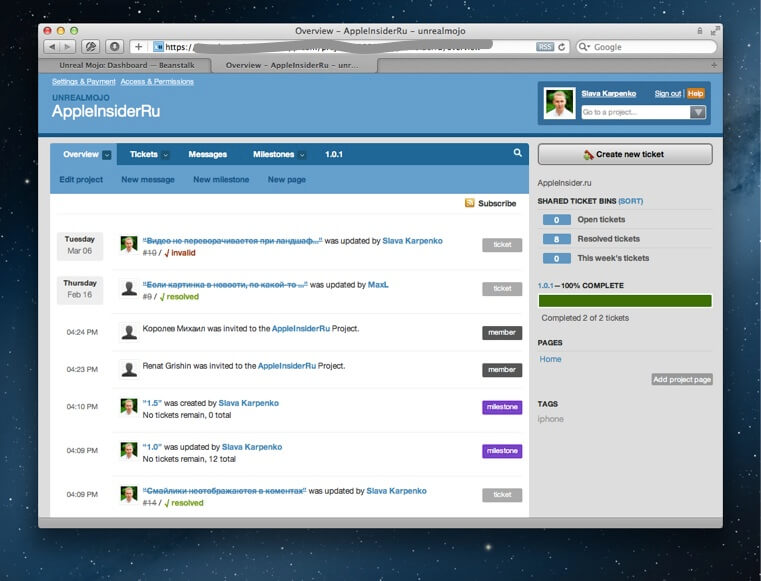Click the Go to a project input
The height and width of the screenshot is (581, 761).
[636, 112]
